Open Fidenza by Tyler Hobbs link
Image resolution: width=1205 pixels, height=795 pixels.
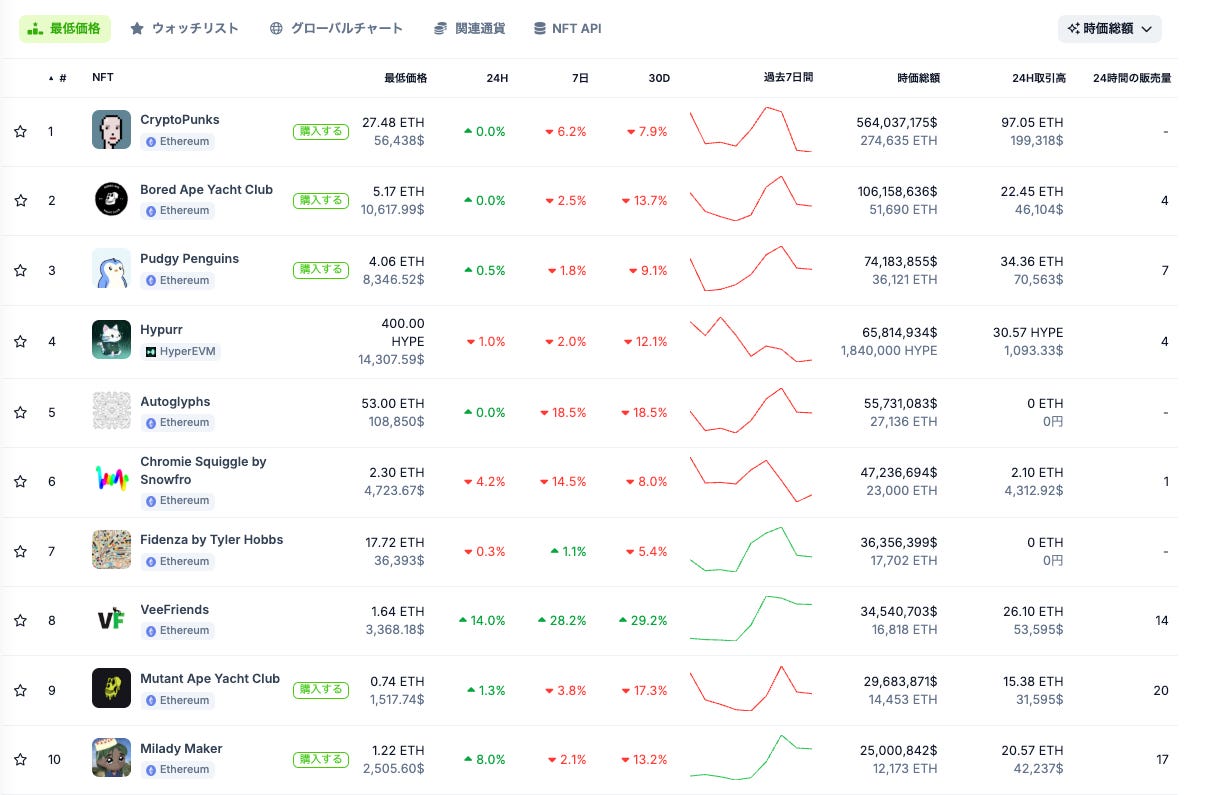tap(212, 540)
